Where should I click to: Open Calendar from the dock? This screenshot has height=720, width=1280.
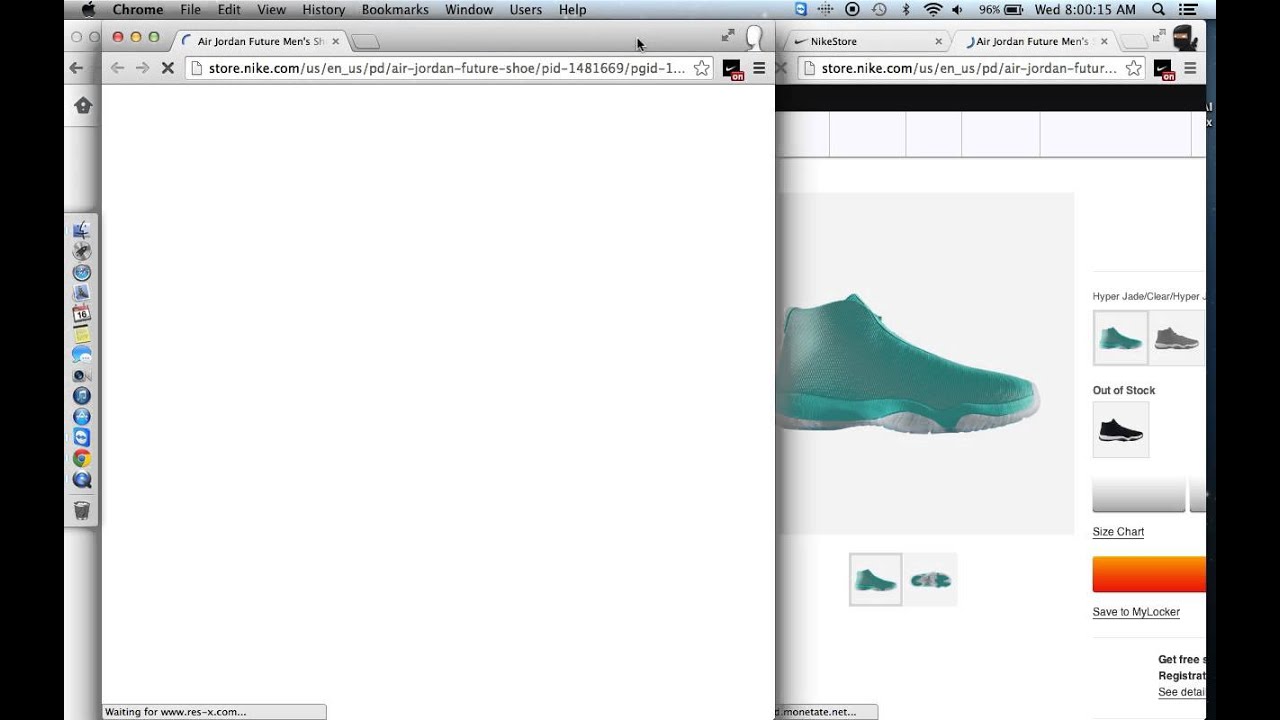pos(82,314)
